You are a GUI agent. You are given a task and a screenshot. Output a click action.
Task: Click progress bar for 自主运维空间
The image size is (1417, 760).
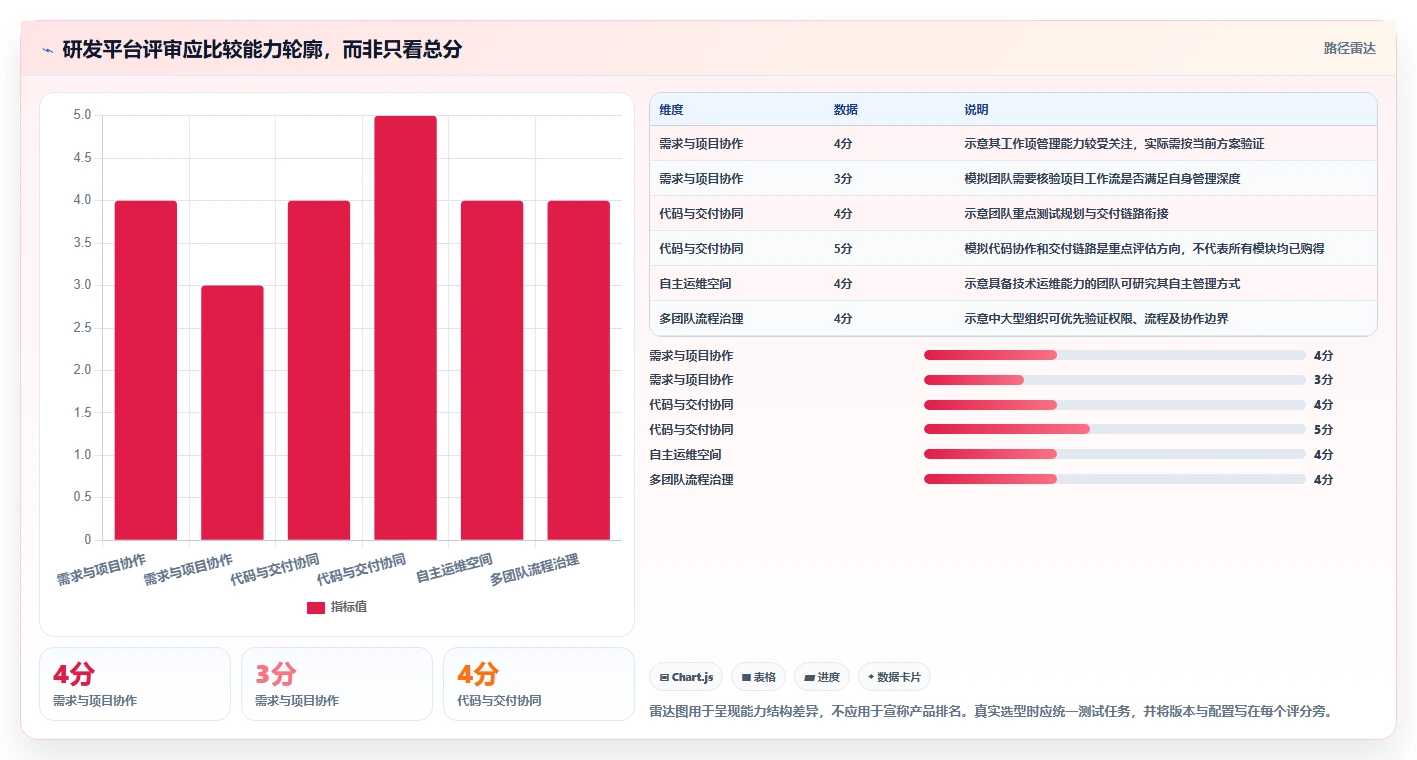tap(1115, 454)
